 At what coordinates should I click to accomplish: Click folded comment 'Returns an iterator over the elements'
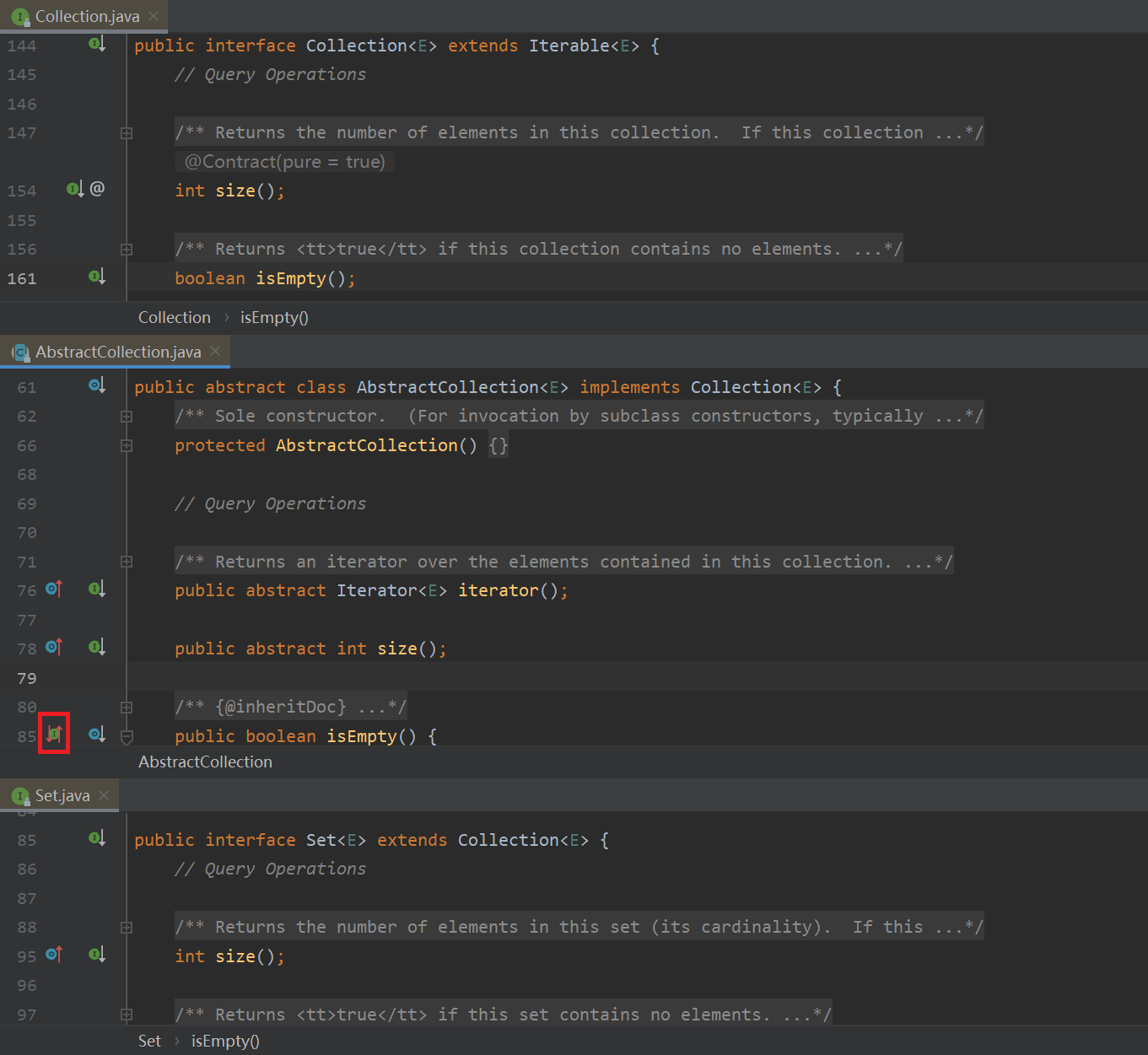pos(564,562)
